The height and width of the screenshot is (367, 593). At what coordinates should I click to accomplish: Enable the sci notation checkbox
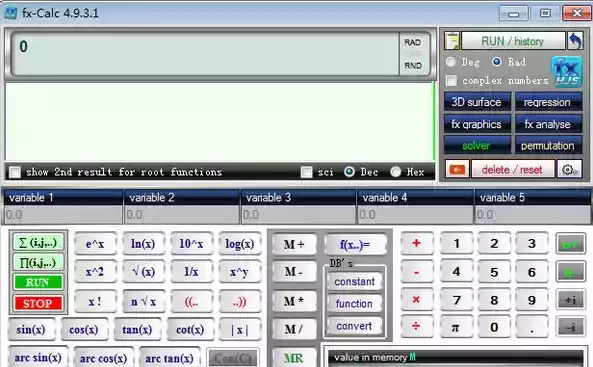click(x=306, y=172)
